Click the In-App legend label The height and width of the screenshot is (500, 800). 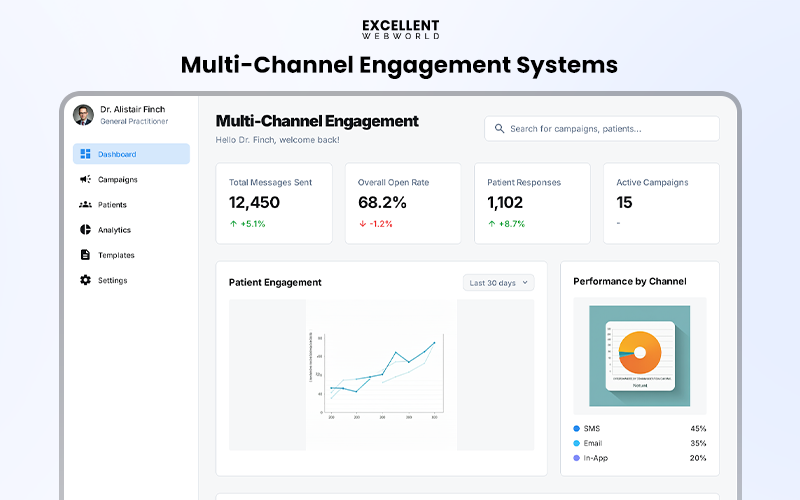click(x=595, y=458)
